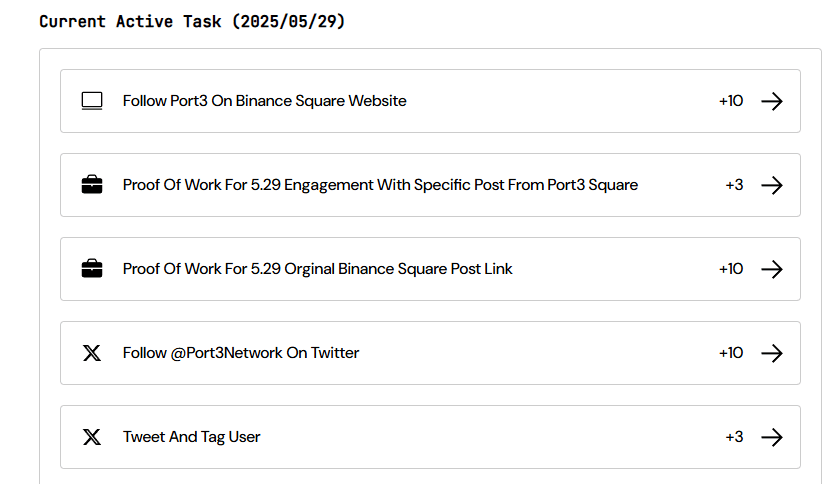This screenshot has height=484, width=832.
Task: Click X logo beside Tweet And Tag User
Action: 92,437
